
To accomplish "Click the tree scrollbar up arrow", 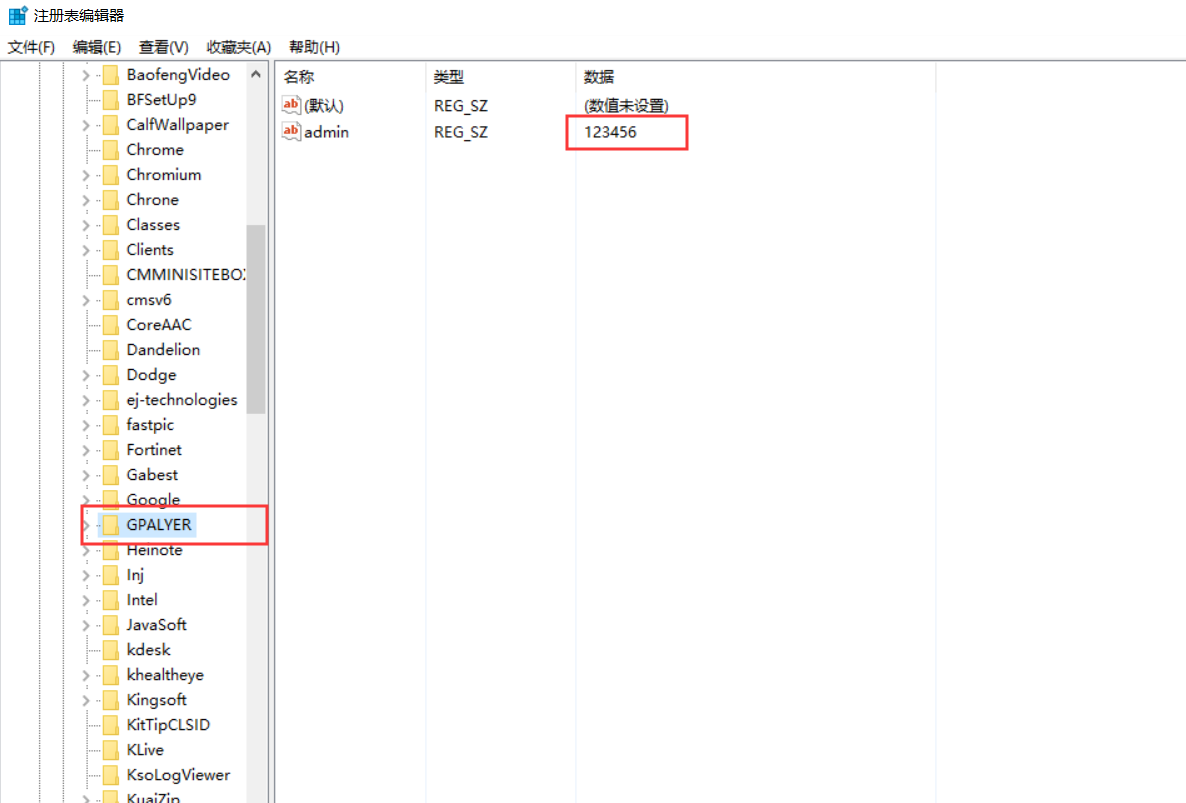I will 256,74.
